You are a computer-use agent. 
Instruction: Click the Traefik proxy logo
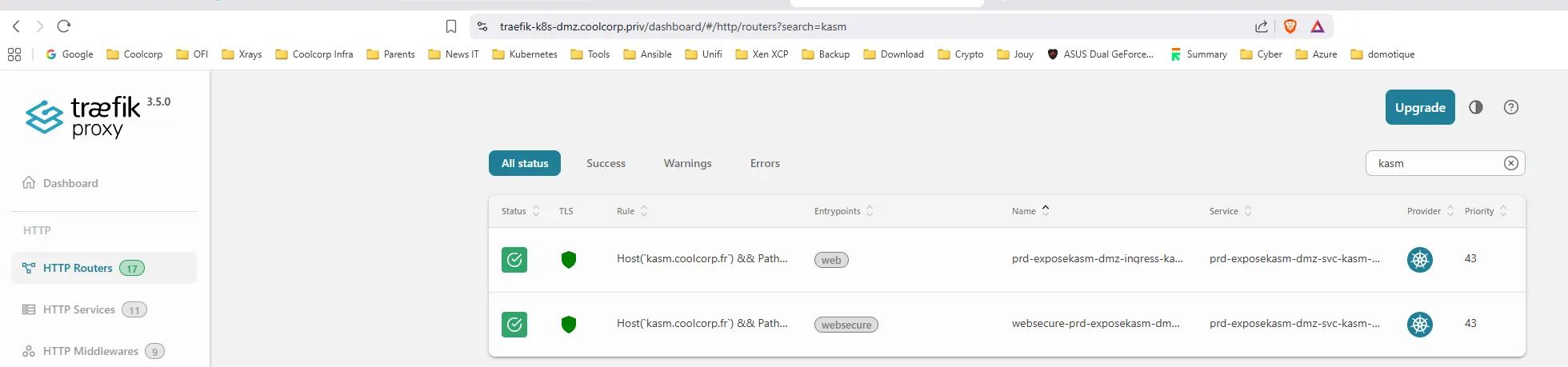click(x=84, y=118)
